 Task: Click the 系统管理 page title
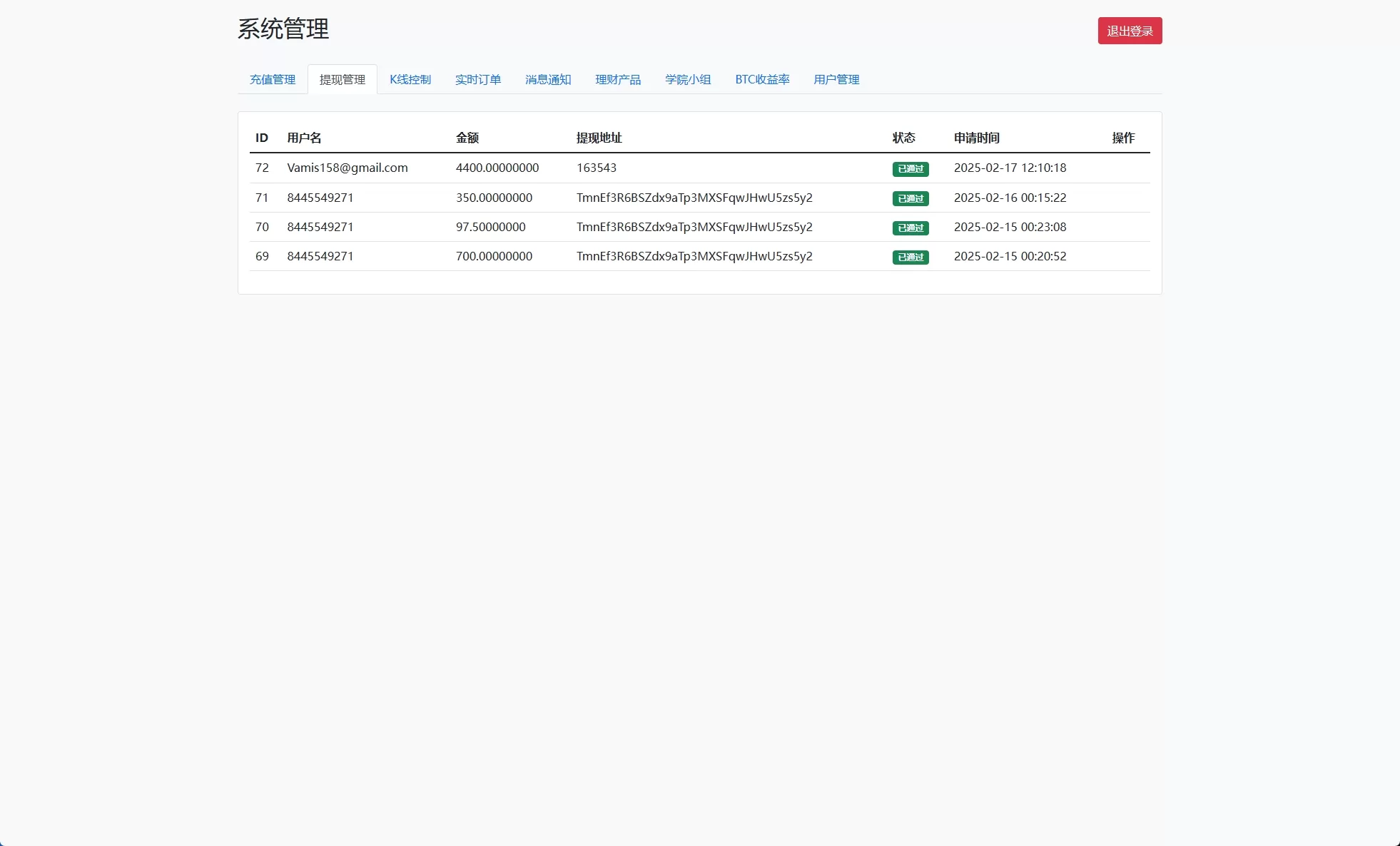pyautogui.click(x=283, y=30)
